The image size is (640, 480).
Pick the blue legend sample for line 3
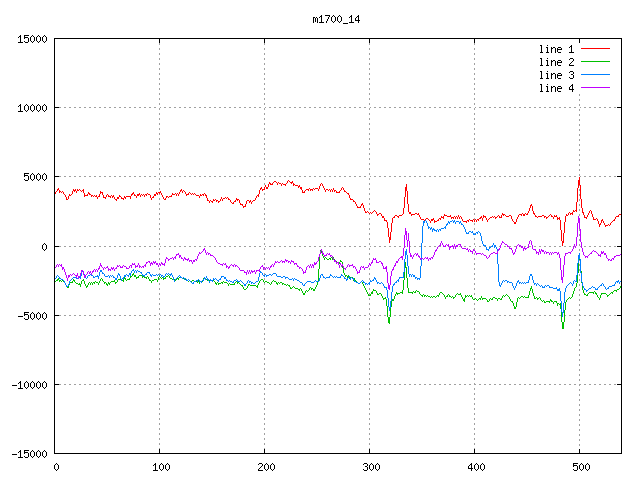point(595,75)
